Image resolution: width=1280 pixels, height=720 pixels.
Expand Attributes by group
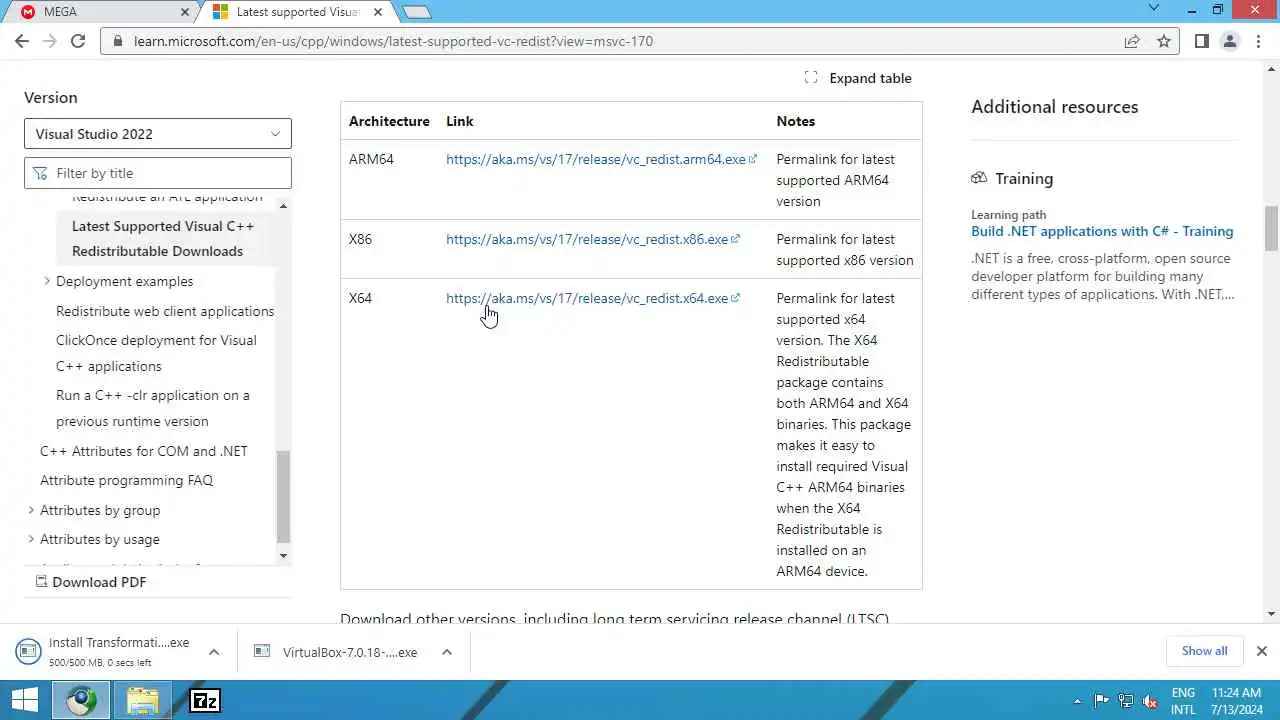31,510
